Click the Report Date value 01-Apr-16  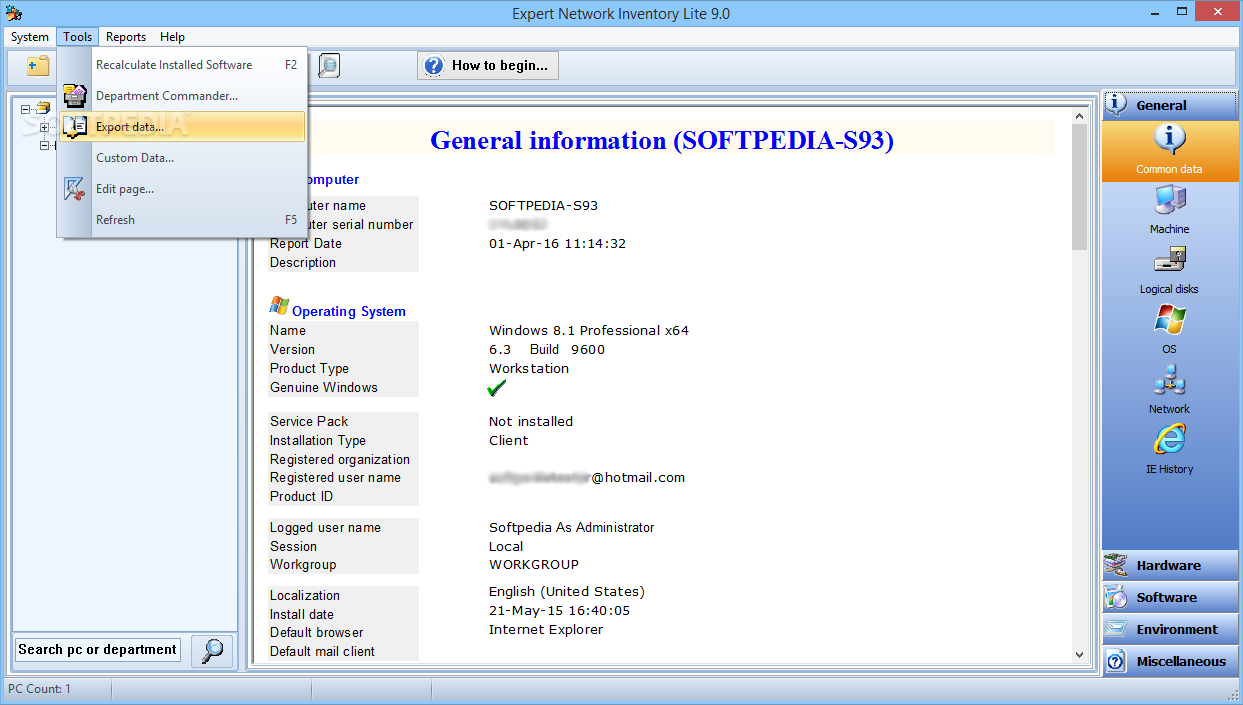pyautogui.click(x=557, y=244)
